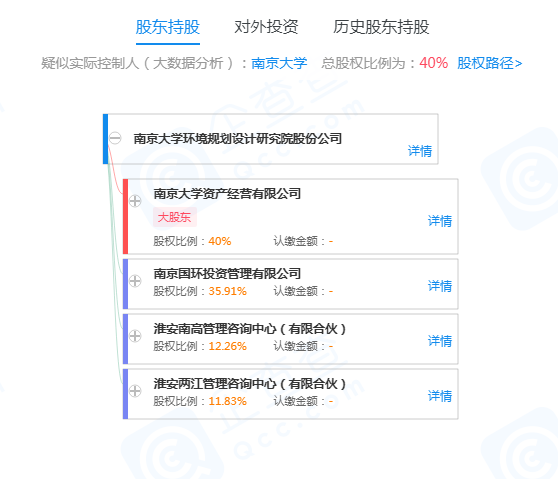558x479 pixels.
Task: Click the 大股东 tag badge
Action: (174, 217)
